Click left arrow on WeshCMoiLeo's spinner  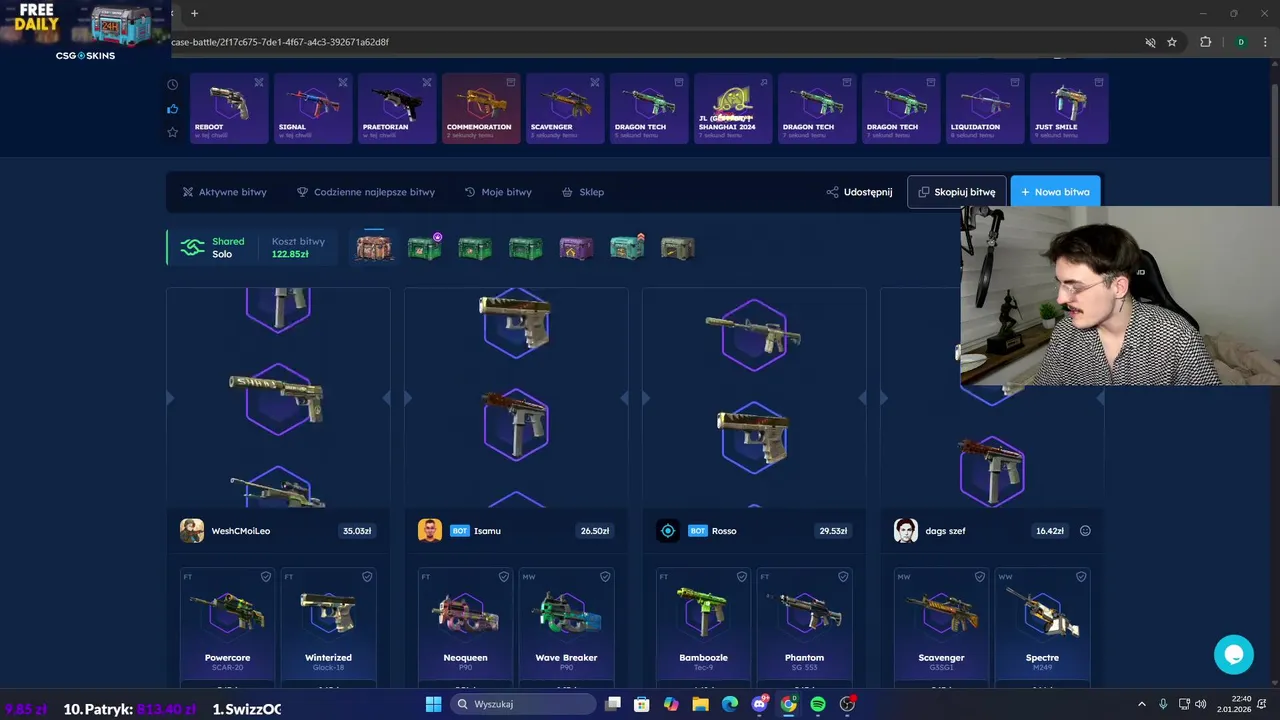170,398
